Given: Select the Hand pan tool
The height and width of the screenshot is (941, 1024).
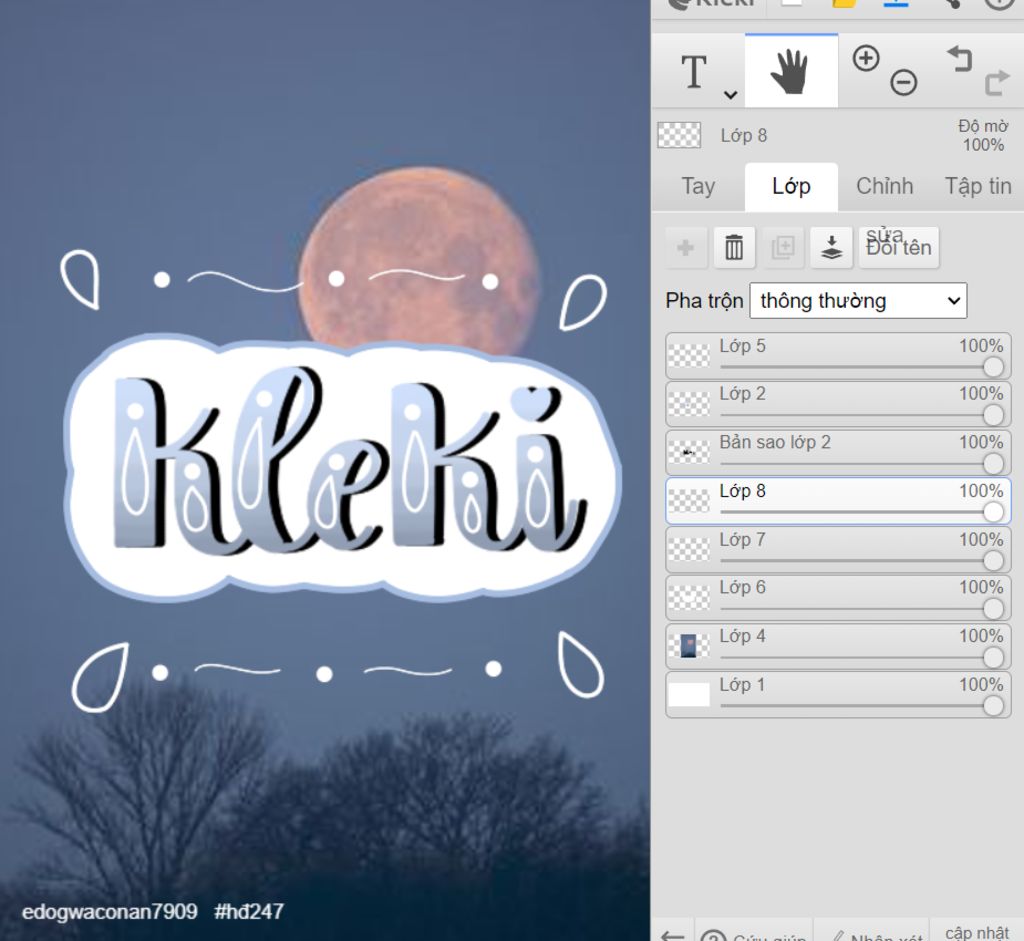Looking at the screenshot, I should pos(790,71).
